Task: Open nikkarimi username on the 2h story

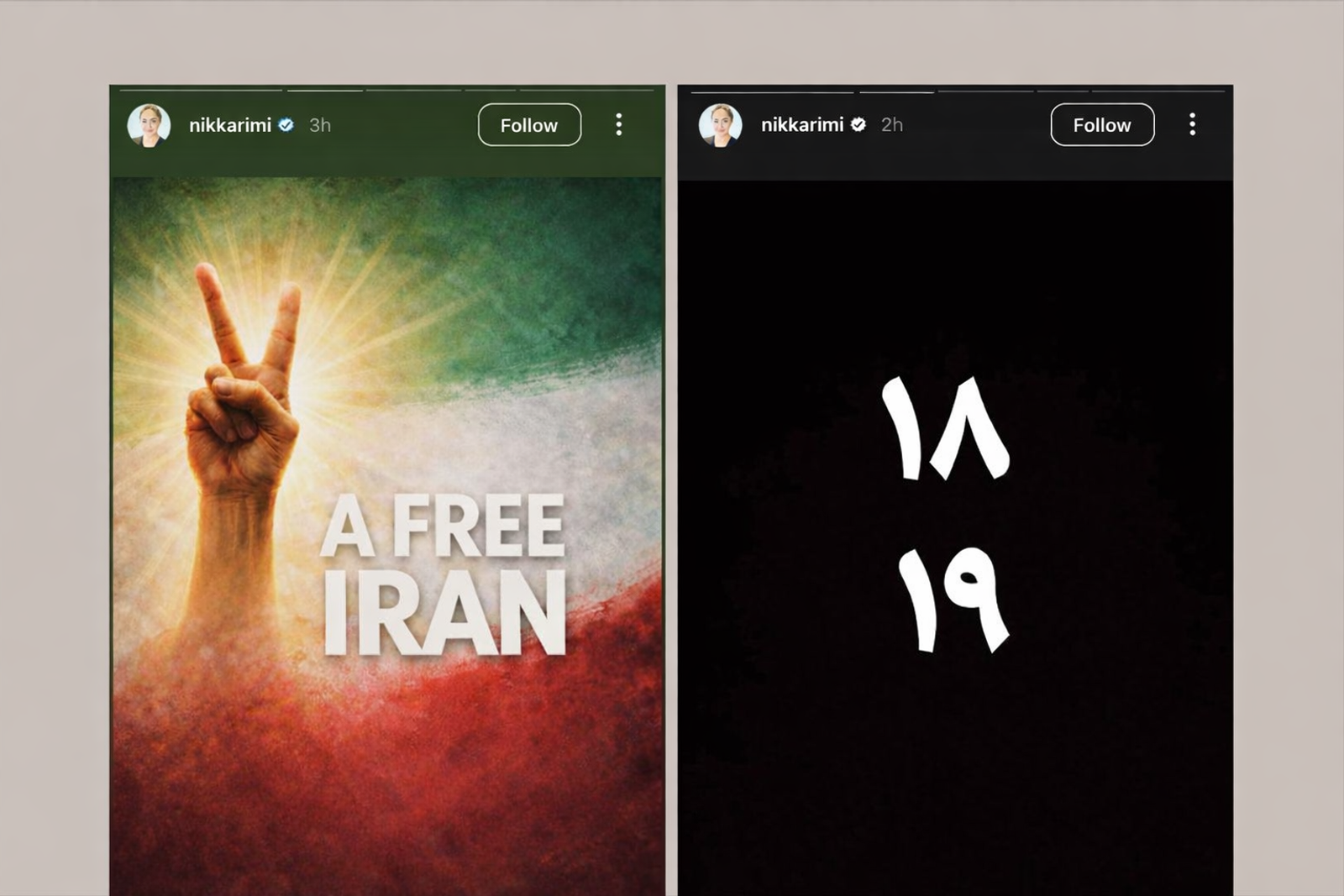Action: click(x=802, y=125)
